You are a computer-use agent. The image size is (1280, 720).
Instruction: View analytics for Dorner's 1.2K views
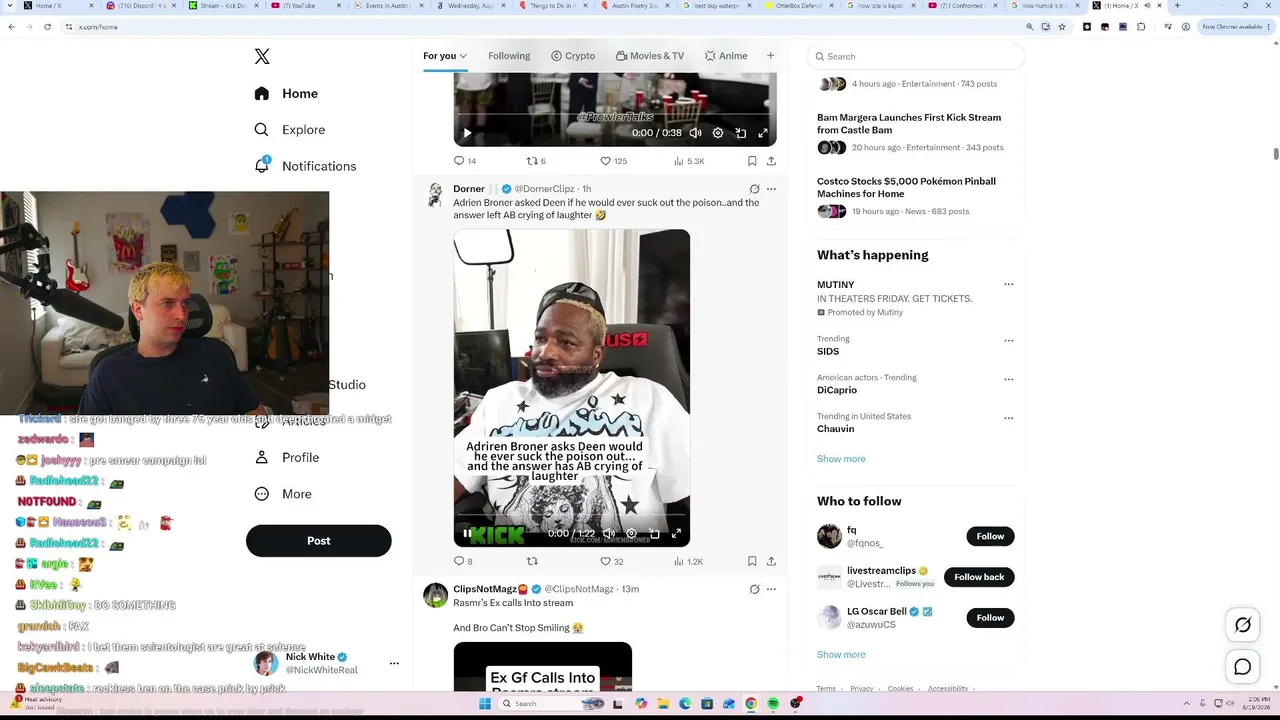pyautogui.click(x=689, y=562)
